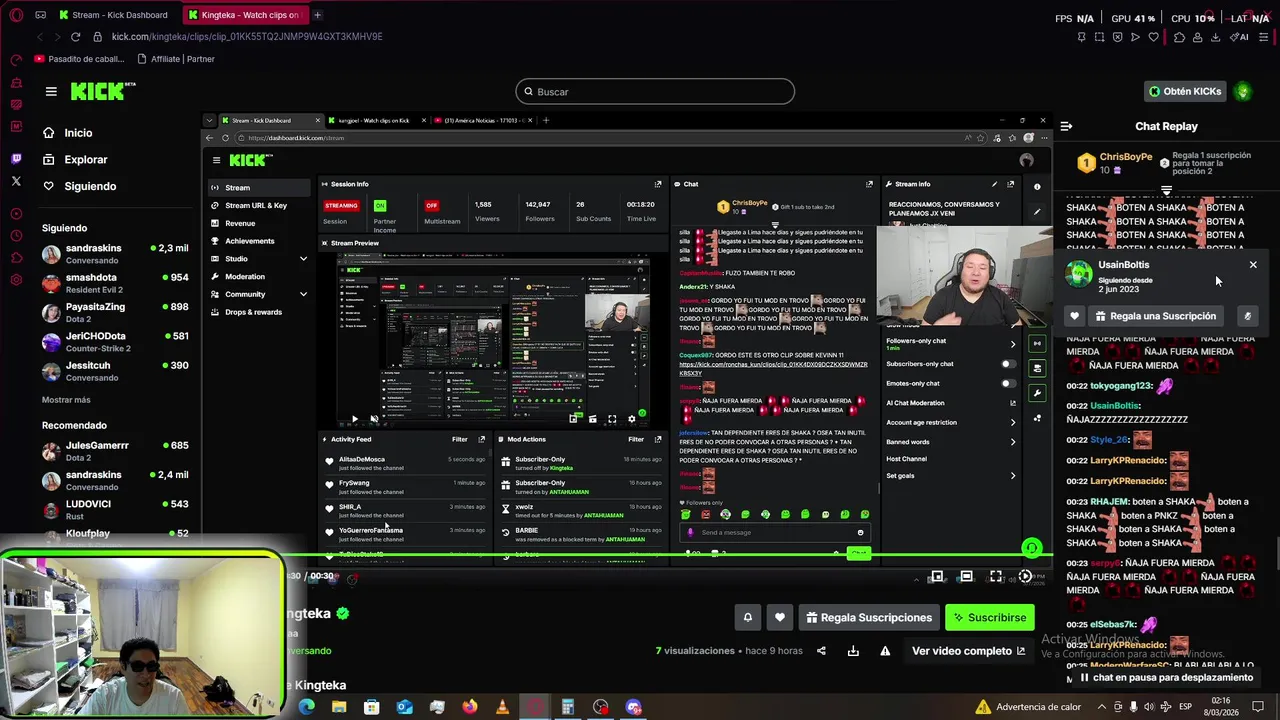Screen dimensions: 1280x720
Task: Open LUDOVICI channel in Recomendado list
Action: point(115,509)
